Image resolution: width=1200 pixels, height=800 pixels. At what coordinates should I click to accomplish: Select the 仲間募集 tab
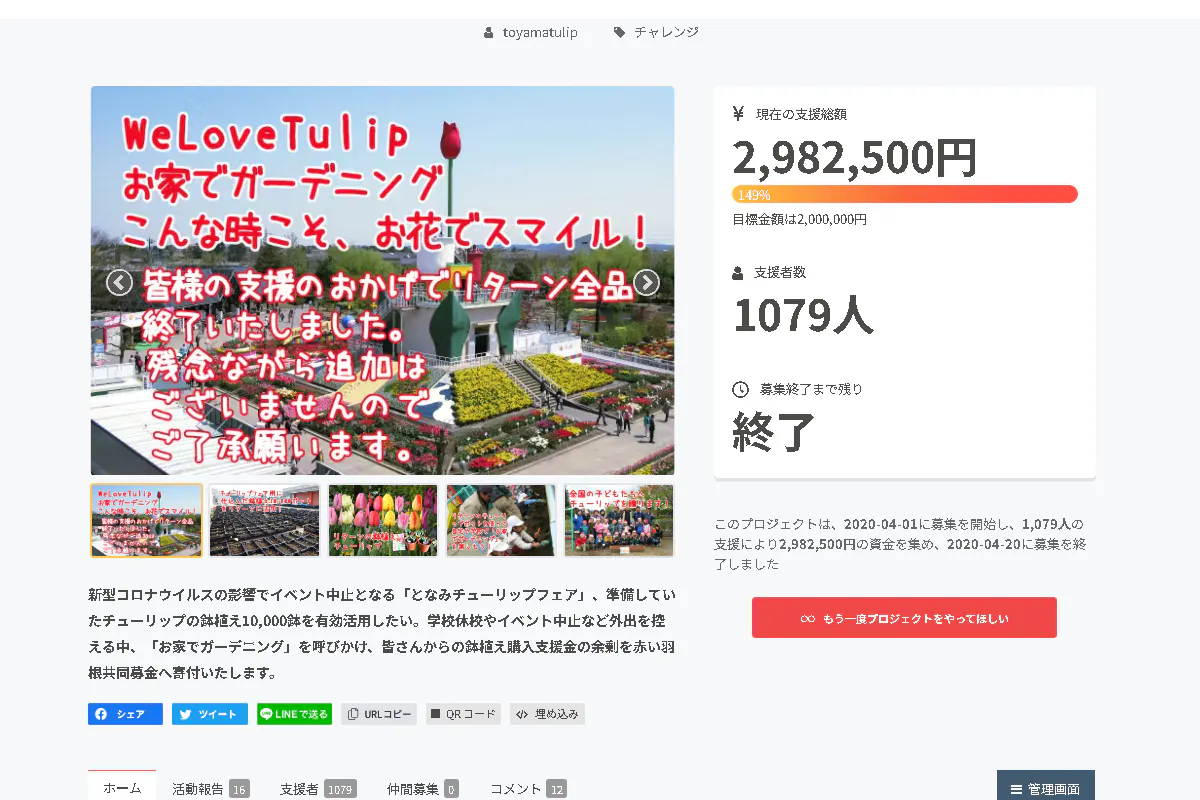tap(422, 788)
